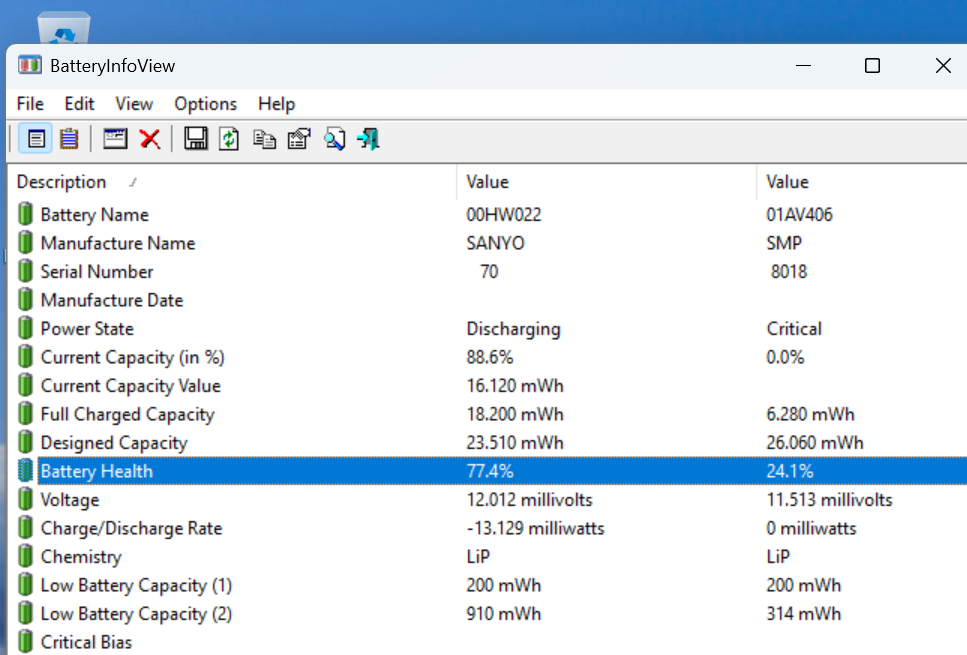Open the Properties toolbar icon
Screen dimensions: 967x655
click(x=299, y=139)
